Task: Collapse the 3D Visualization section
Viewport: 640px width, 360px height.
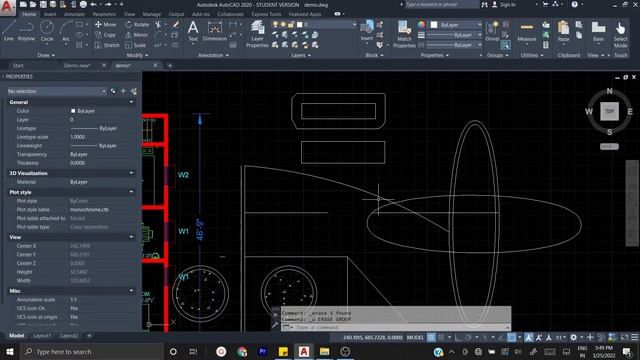Action: (131, 173)
